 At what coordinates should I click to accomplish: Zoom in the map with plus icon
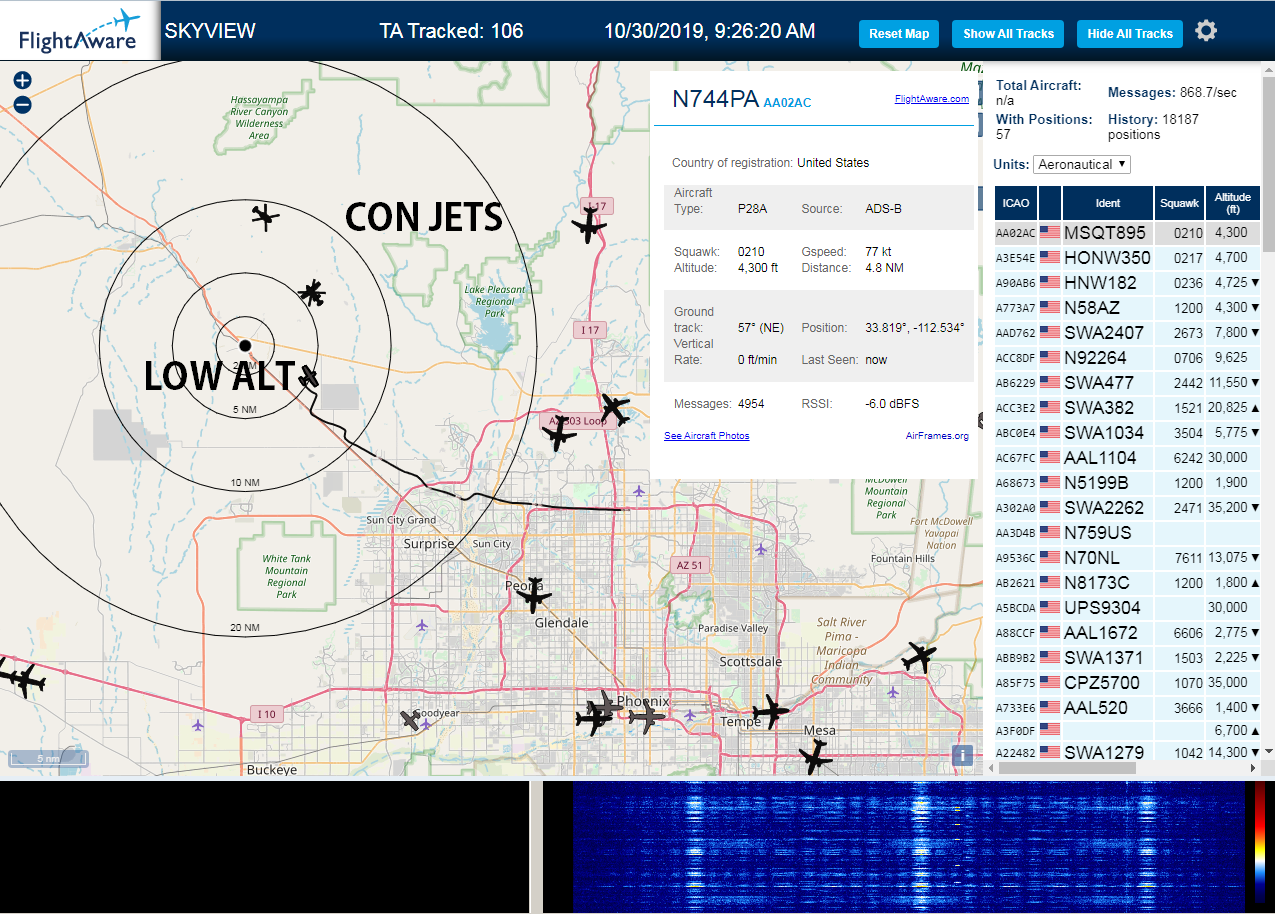coord(22,80)
